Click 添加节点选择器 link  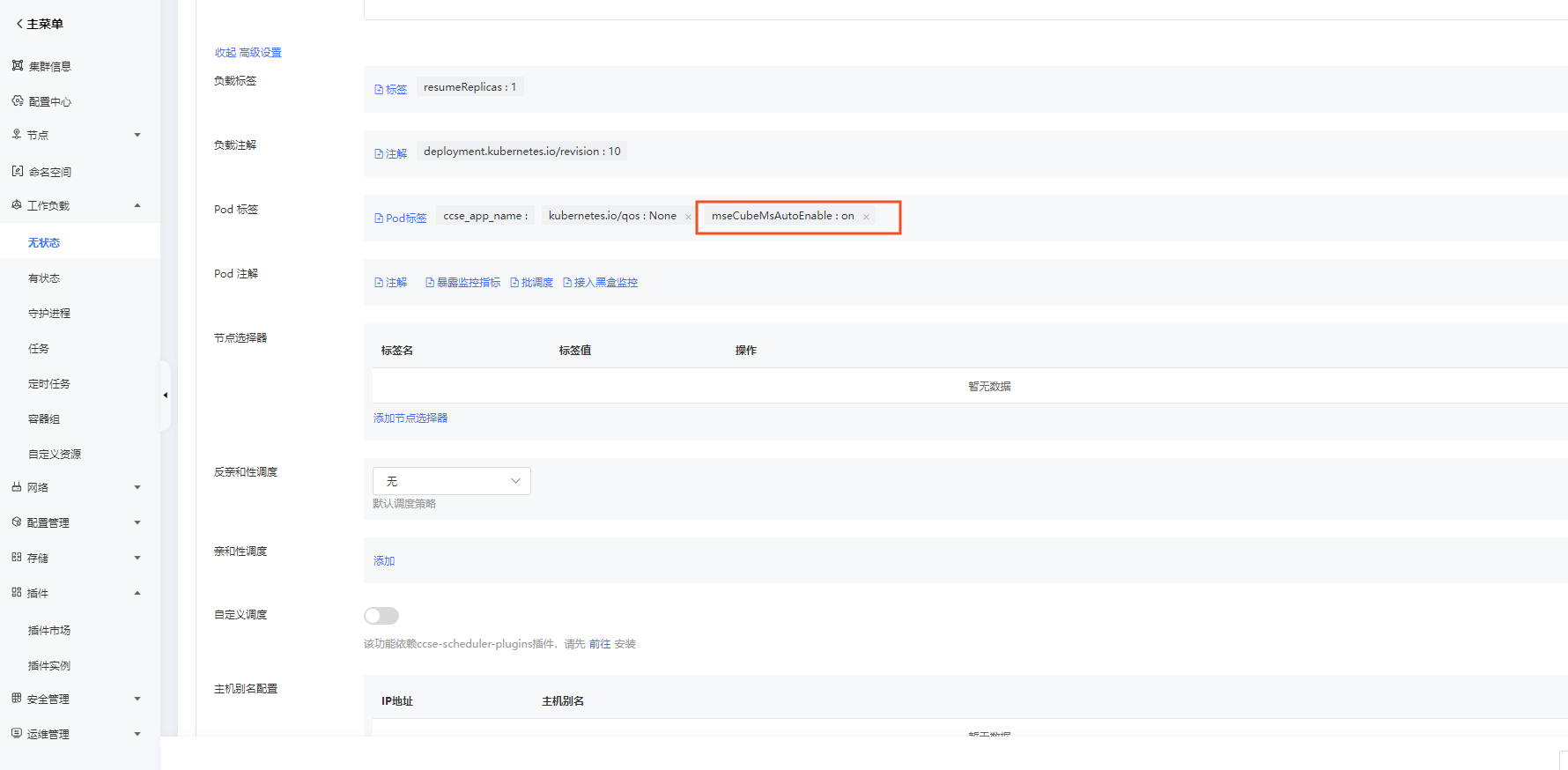pos(410,418)
